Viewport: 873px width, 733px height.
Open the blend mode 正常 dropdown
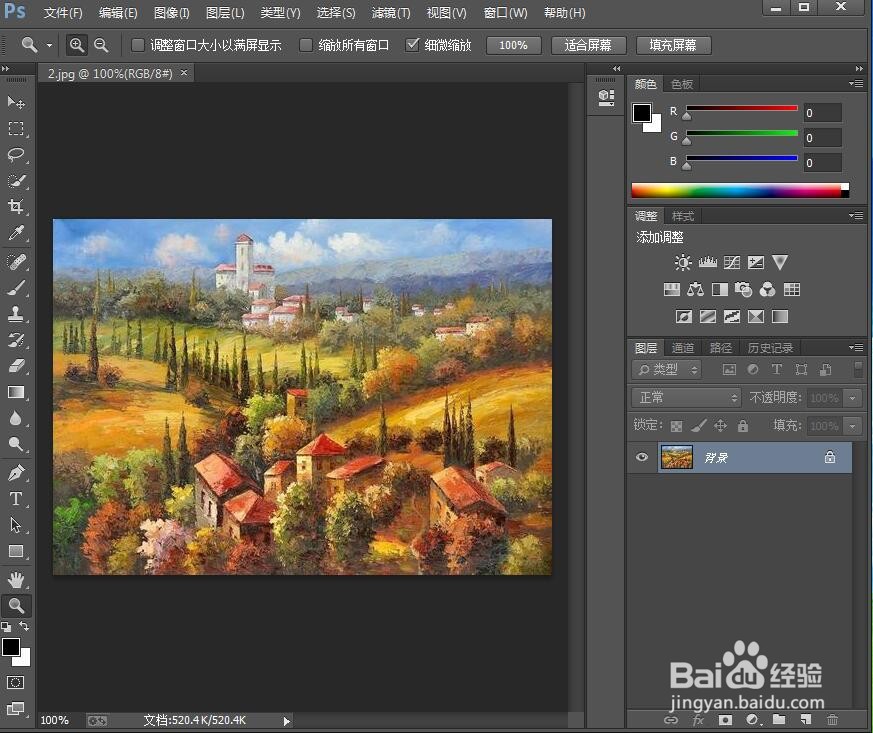point(686,397)
